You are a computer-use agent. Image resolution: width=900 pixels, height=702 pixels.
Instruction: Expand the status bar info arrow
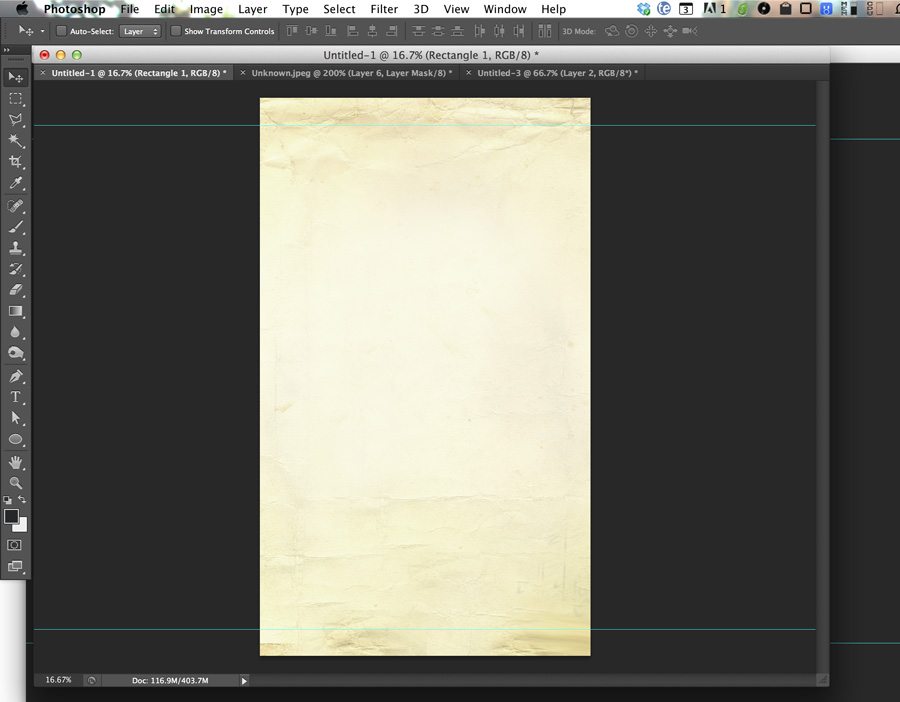(244, 681)
